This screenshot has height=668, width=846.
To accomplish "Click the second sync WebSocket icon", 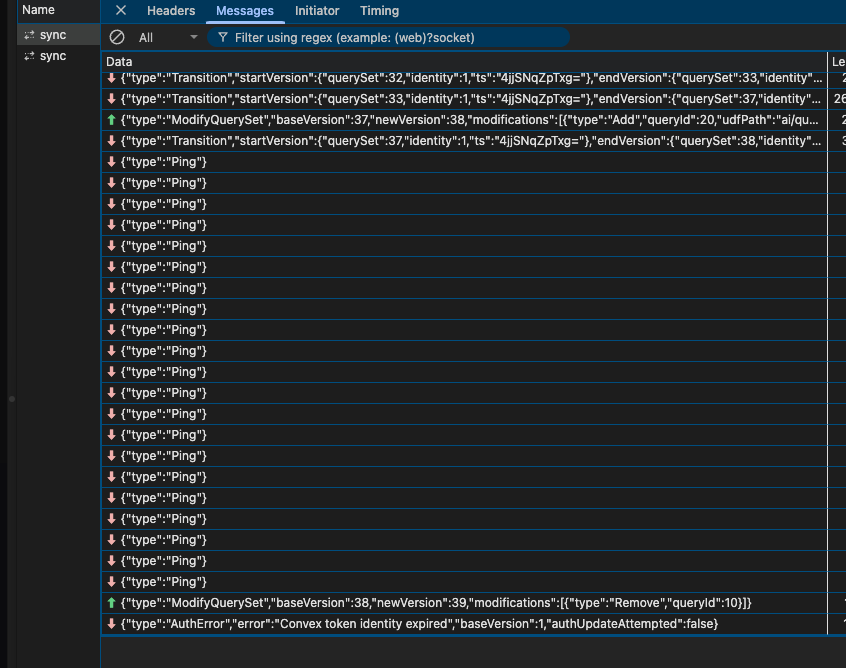I will pyautogui.click(x=29, y=56).
